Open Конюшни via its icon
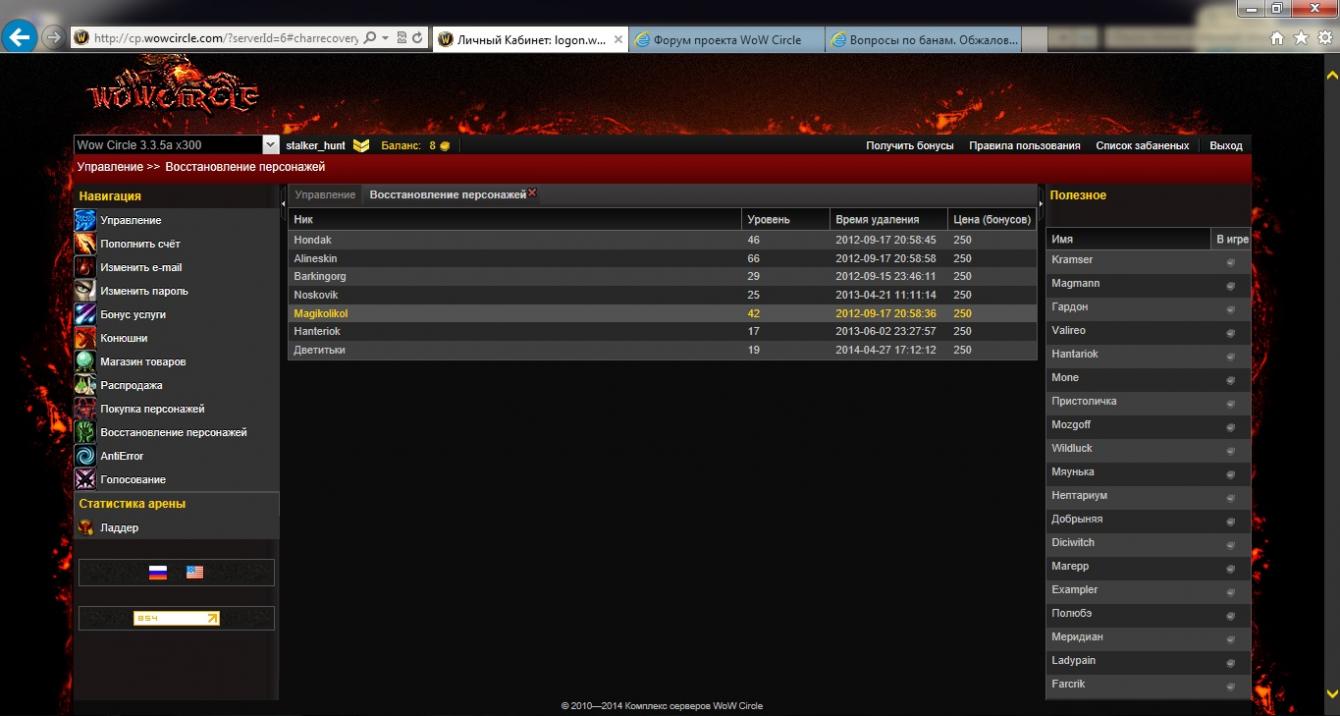 point(86,338)
